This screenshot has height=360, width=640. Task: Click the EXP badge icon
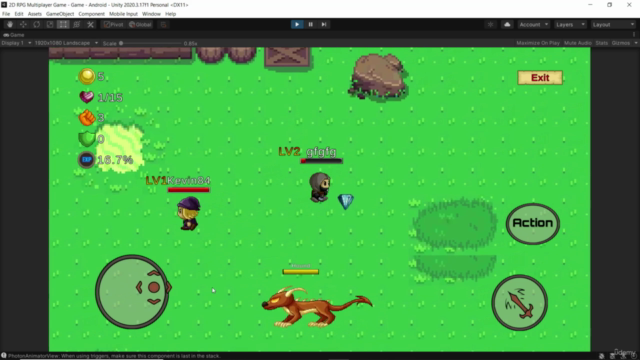pos(87,160)
